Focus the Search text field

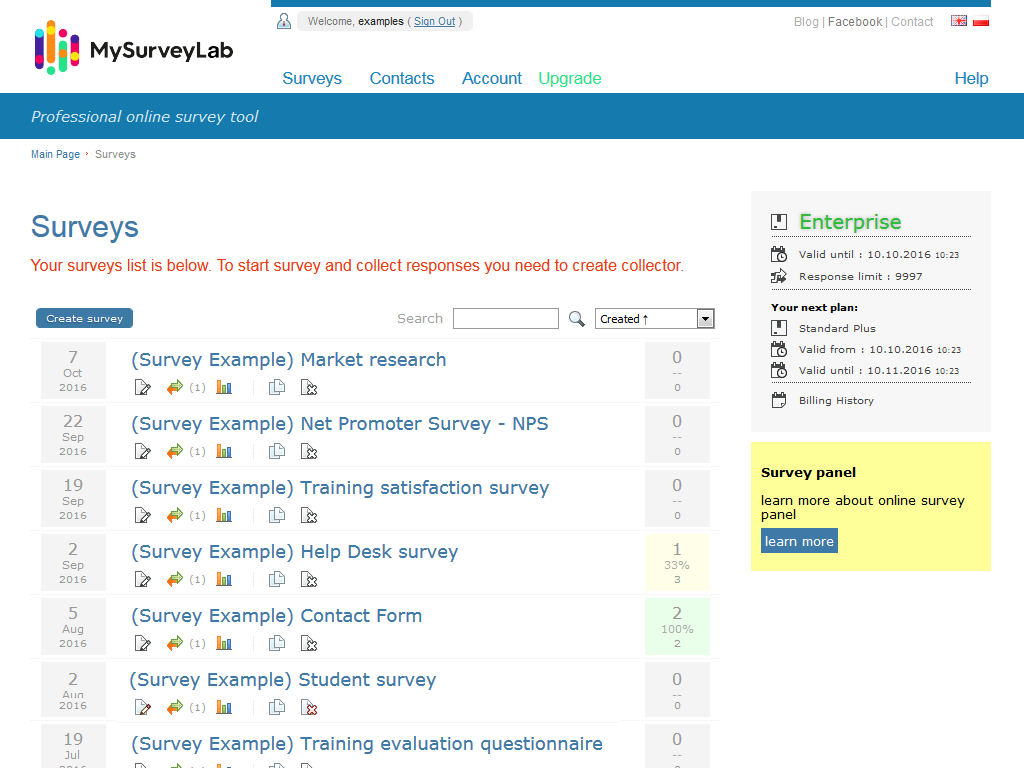506,319
